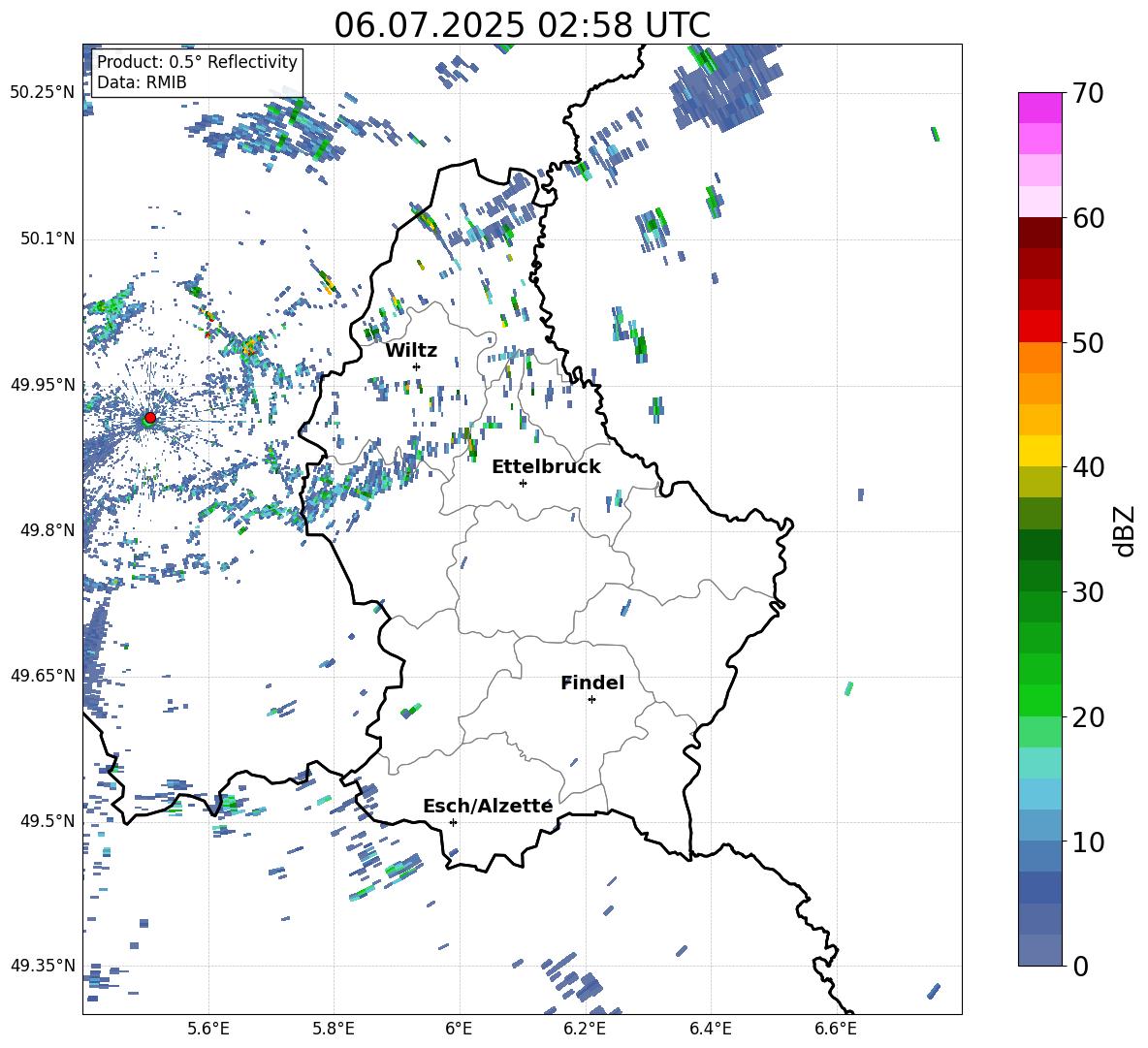Click the 50.1°N latitude label
The image size is (1148, 1048).
(48, 238)
